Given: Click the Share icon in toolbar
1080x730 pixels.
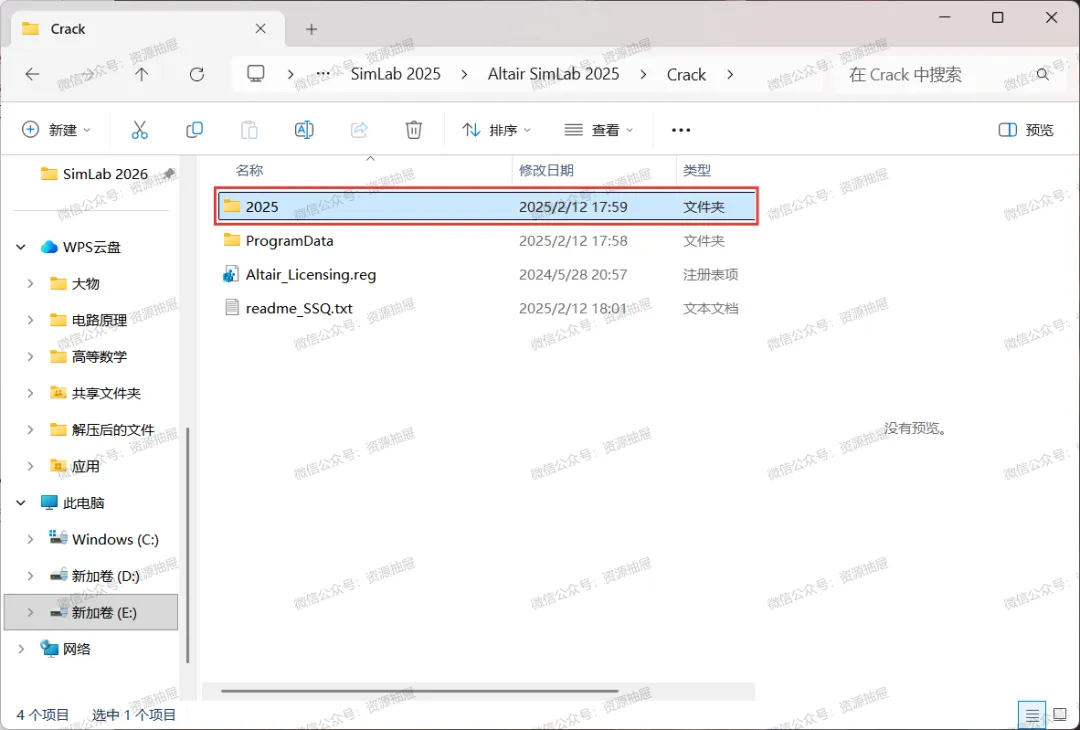Looking at the screenshot, I should point(359,129).
